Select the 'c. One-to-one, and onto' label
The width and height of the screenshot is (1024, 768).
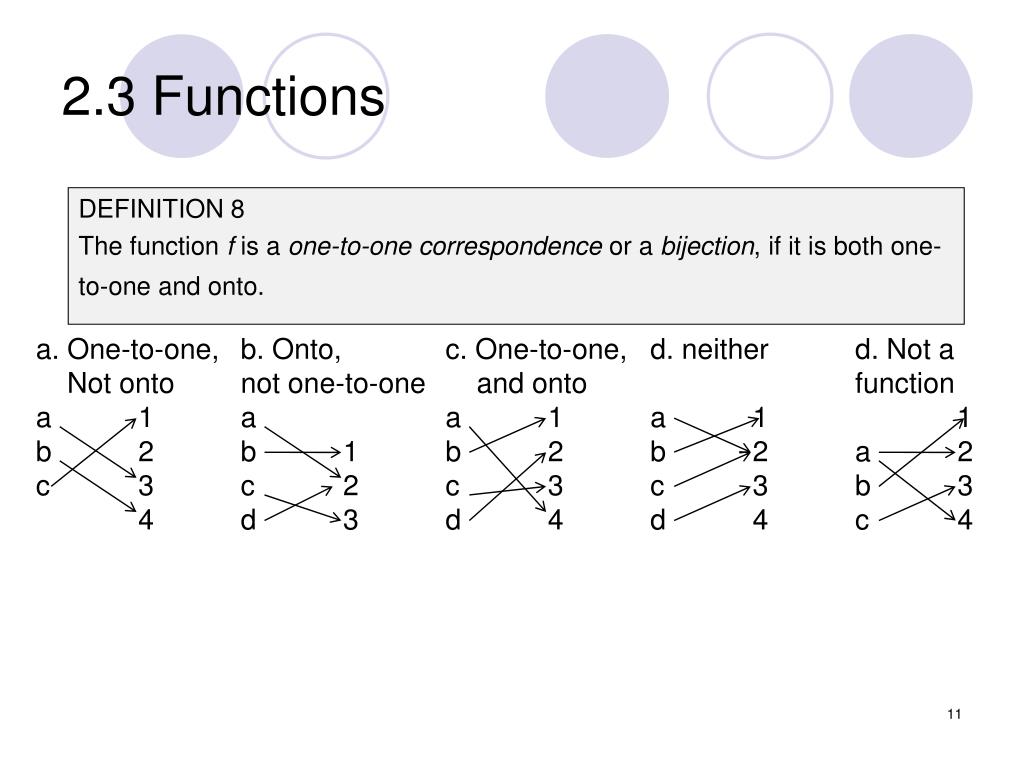click(536, 366)
